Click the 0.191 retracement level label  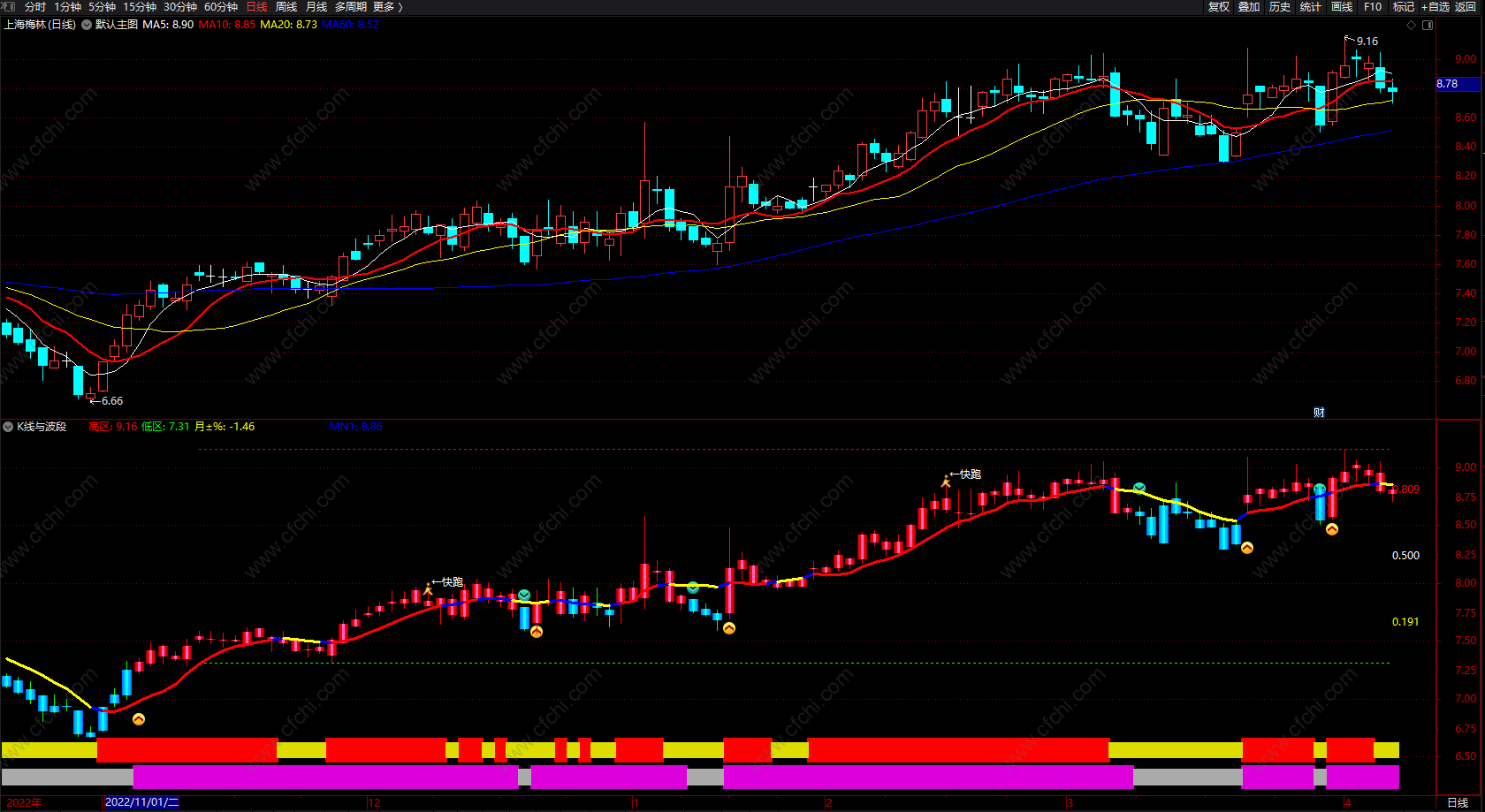coord(1405,622)
